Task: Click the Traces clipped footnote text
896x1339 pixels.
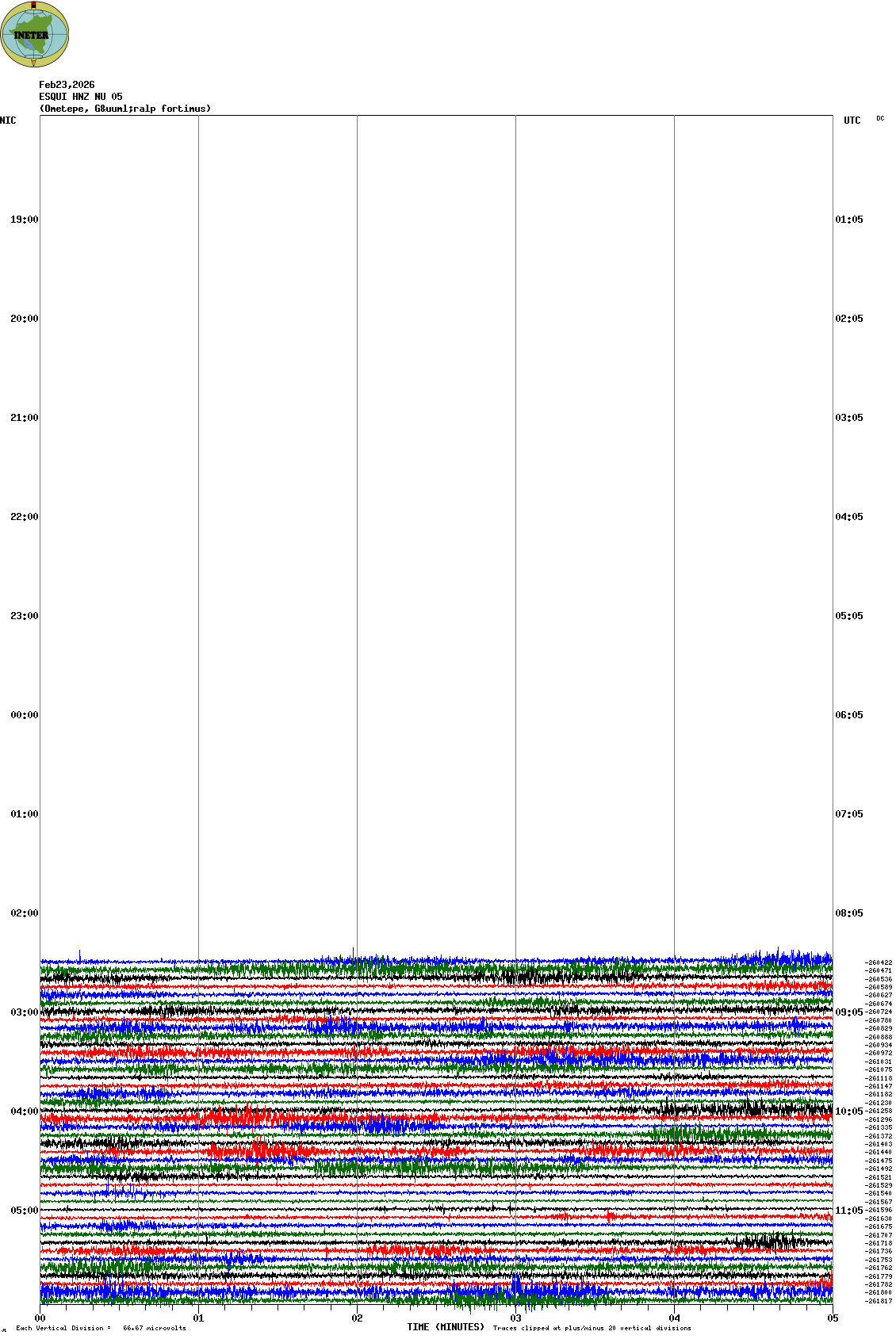Action: (x=592, y=1328)
